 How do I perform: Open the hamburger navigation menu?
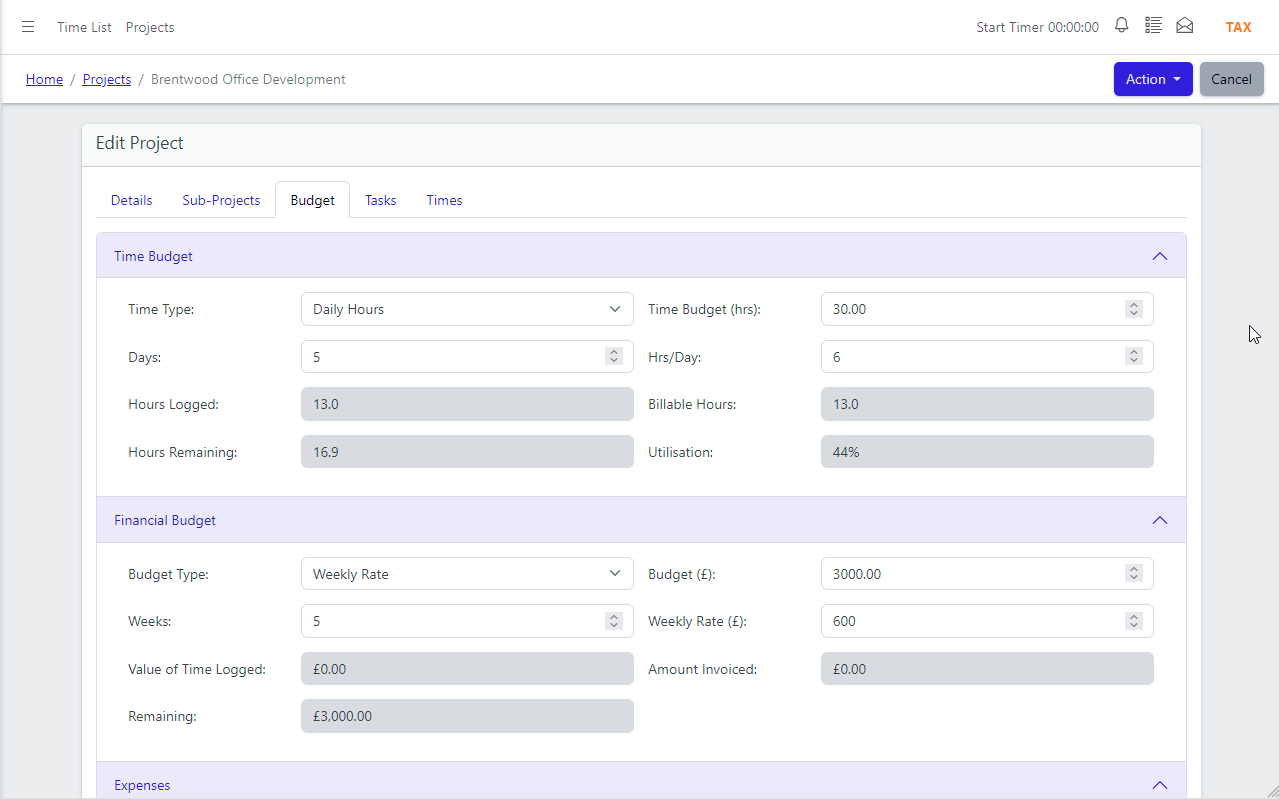pyautogui.click(x=28, y=27)
